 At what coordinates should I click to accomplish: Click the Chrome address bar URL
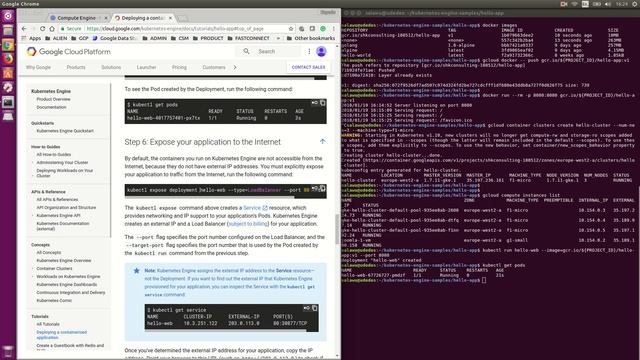(x=175, y=29)
